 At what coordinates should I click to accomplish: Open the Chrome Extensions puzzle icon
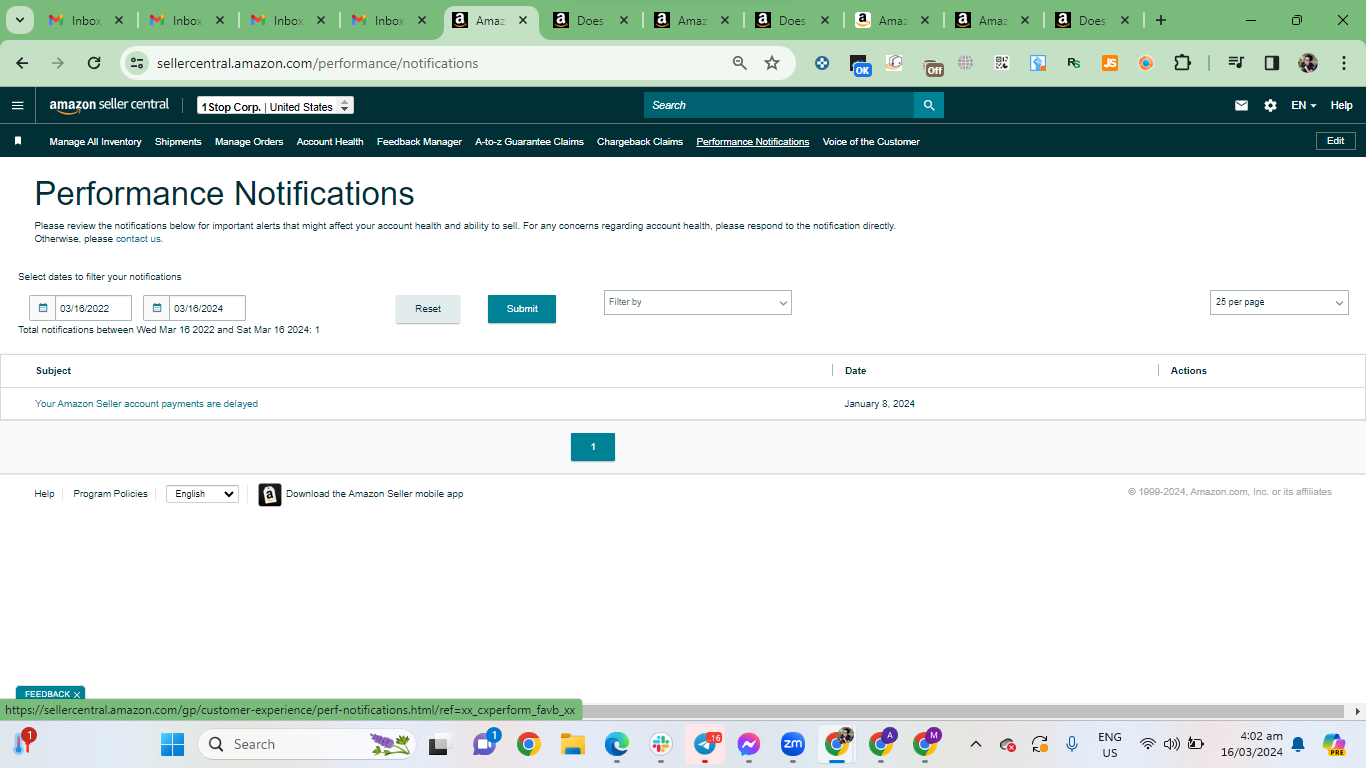pyautogui.click(x=1182, y=63)
